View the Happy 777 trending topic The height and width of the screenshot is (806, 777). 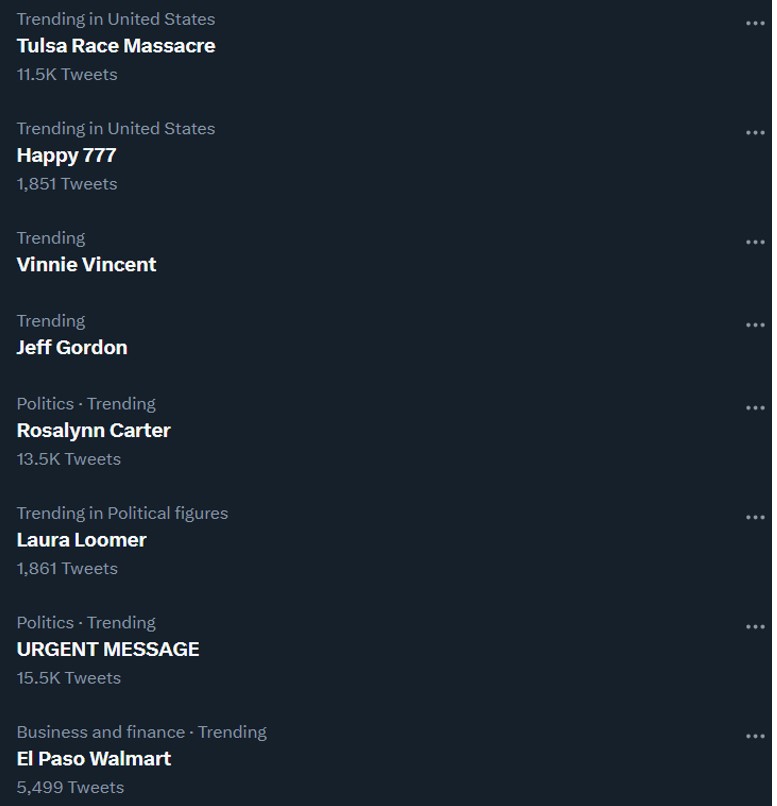tap(66, 155)
